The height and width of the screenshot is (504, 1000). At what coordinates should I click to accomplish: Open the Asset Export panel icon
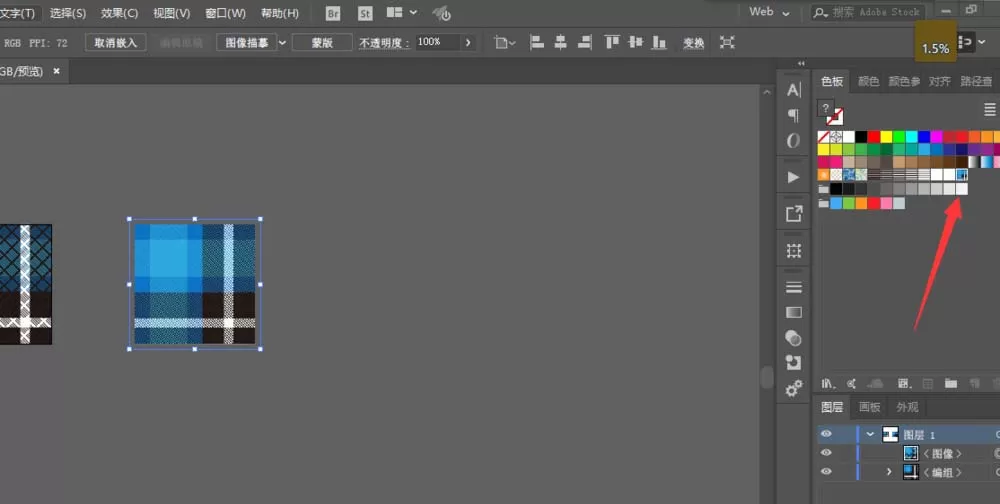(793, 214)
